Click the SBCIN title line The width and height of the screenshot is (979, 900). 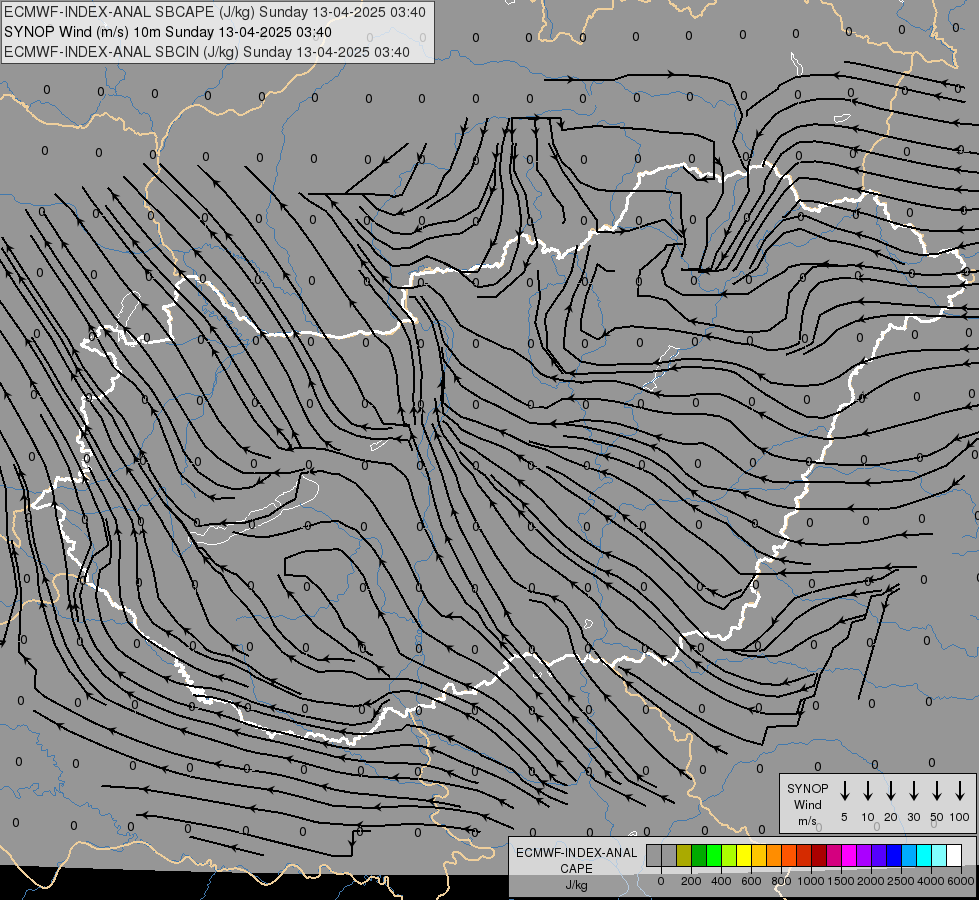pyautogui.click(x=207, y=52)
